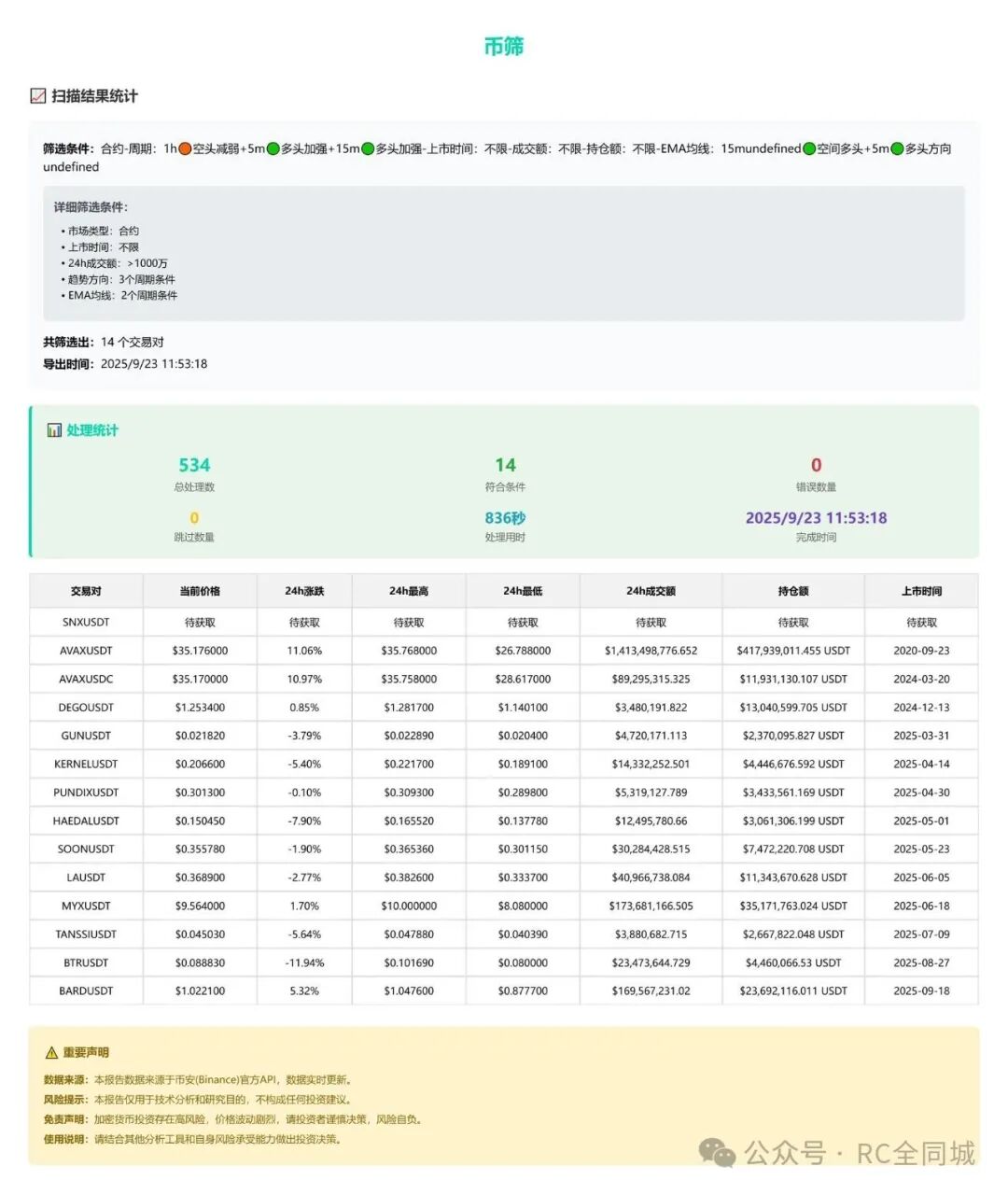Click the $10.000000 24h high for MYXUSDT
This screenshot has width=1008, height=1194.
click(409, 906)
